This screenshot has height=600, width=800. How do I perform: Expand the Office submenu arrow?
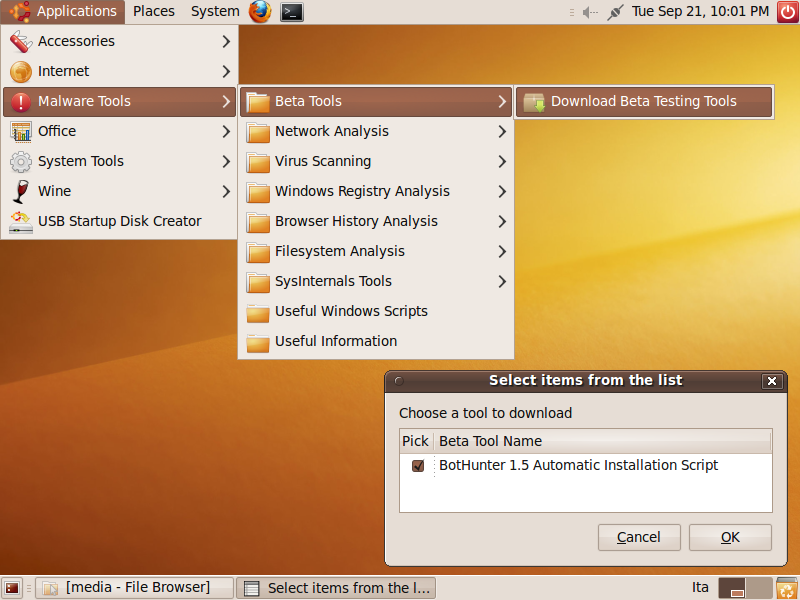pos(226,132)
